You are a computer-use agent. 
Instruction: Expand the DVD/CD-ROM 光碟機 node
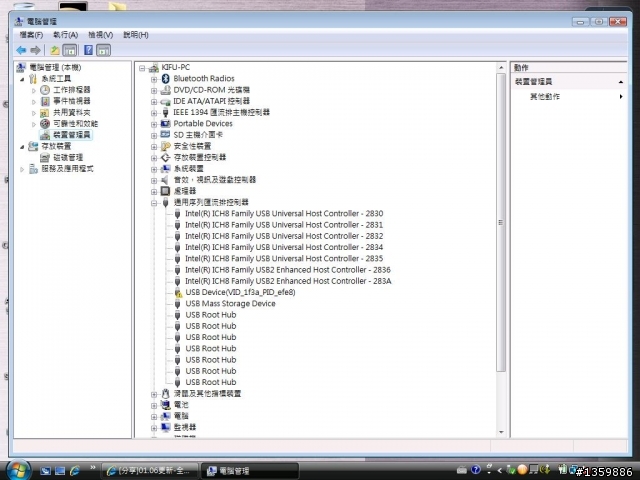[154, 91]
